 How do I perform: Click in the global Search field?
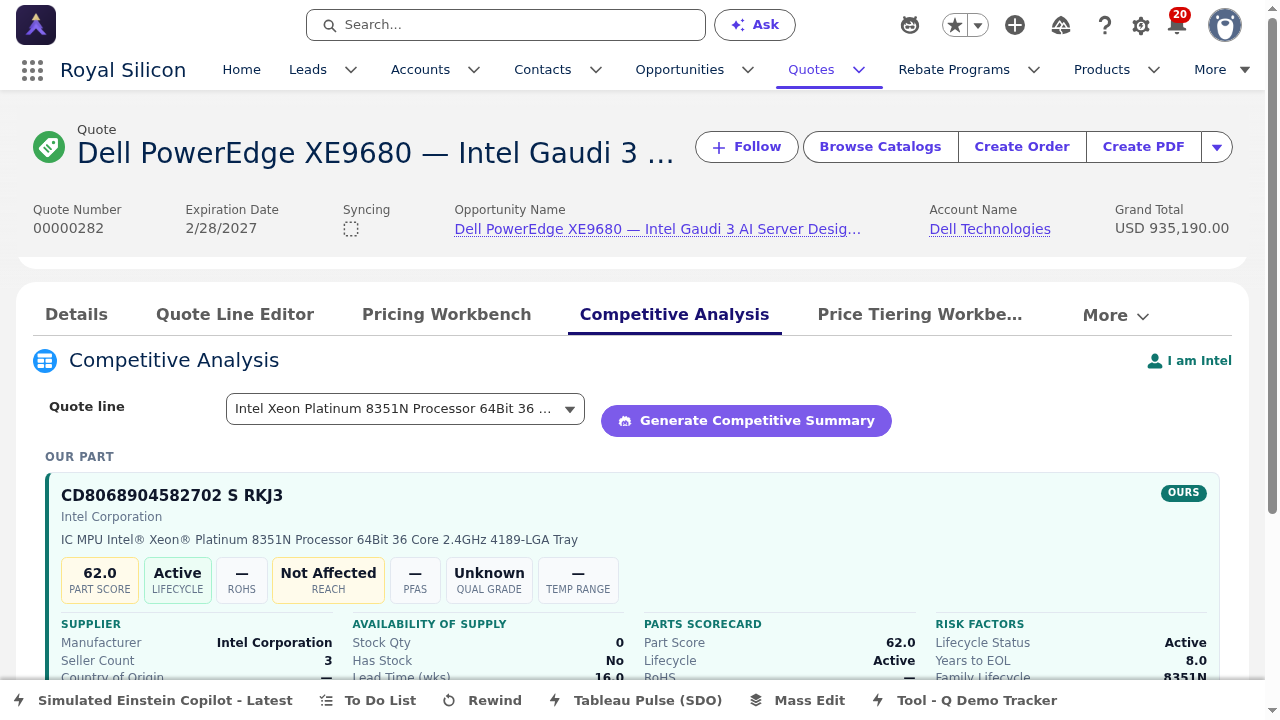[506, 25]
